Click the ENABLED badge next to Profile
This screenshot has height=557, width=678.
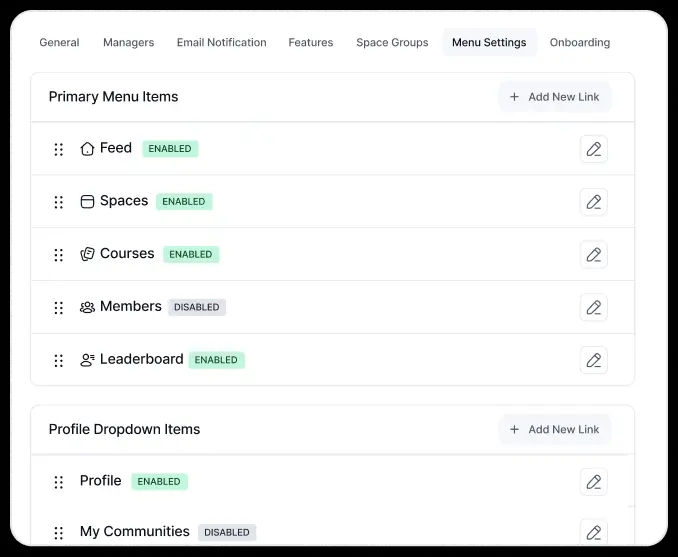(x=159, y=481)
